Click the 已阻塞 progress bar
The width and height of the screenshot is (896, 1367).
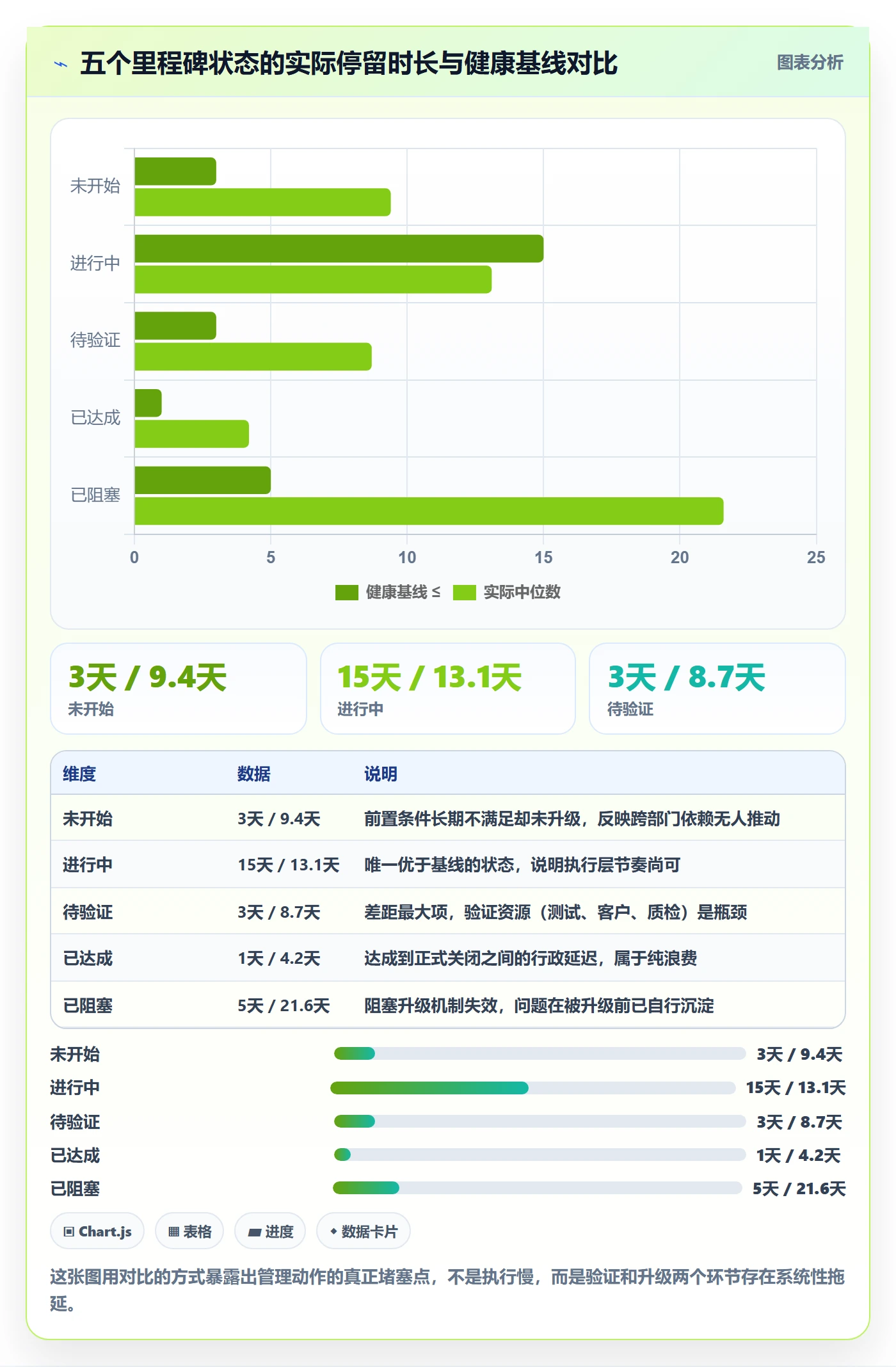click(x=538, y=1188)
